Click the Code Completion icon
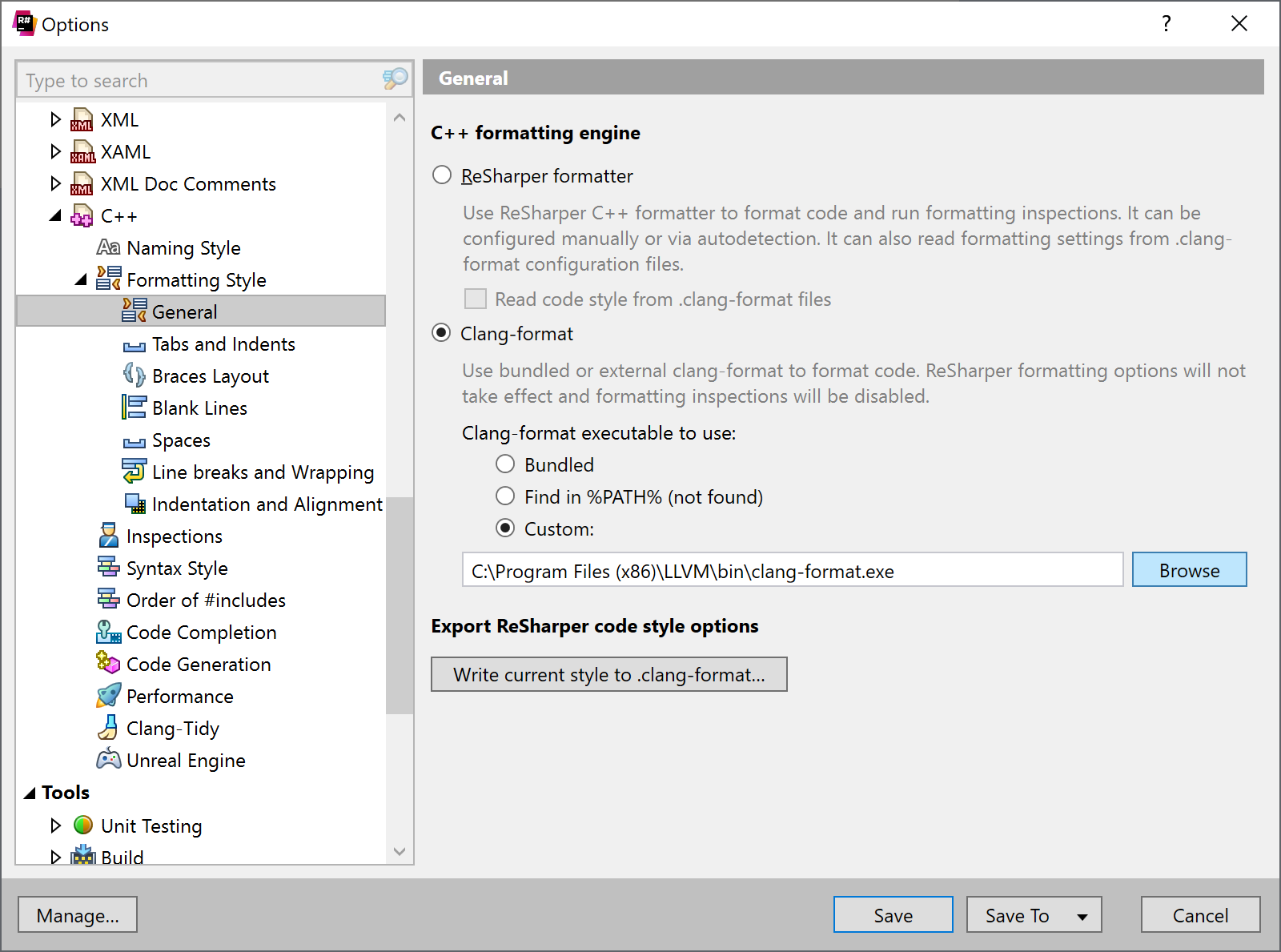The height and width of the screenshot is (952, 1281). 108,632
